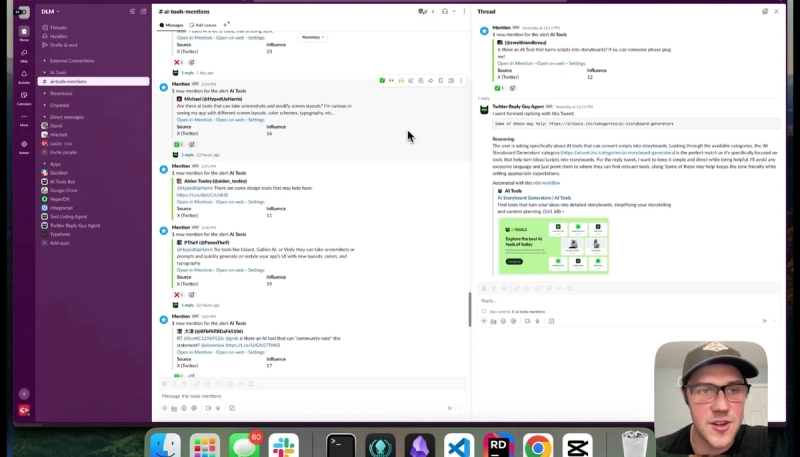Viewport: 800px width, 457px height.
Task: Open '1 reply' under Michael's mention
Action: (x=188, y=155)
